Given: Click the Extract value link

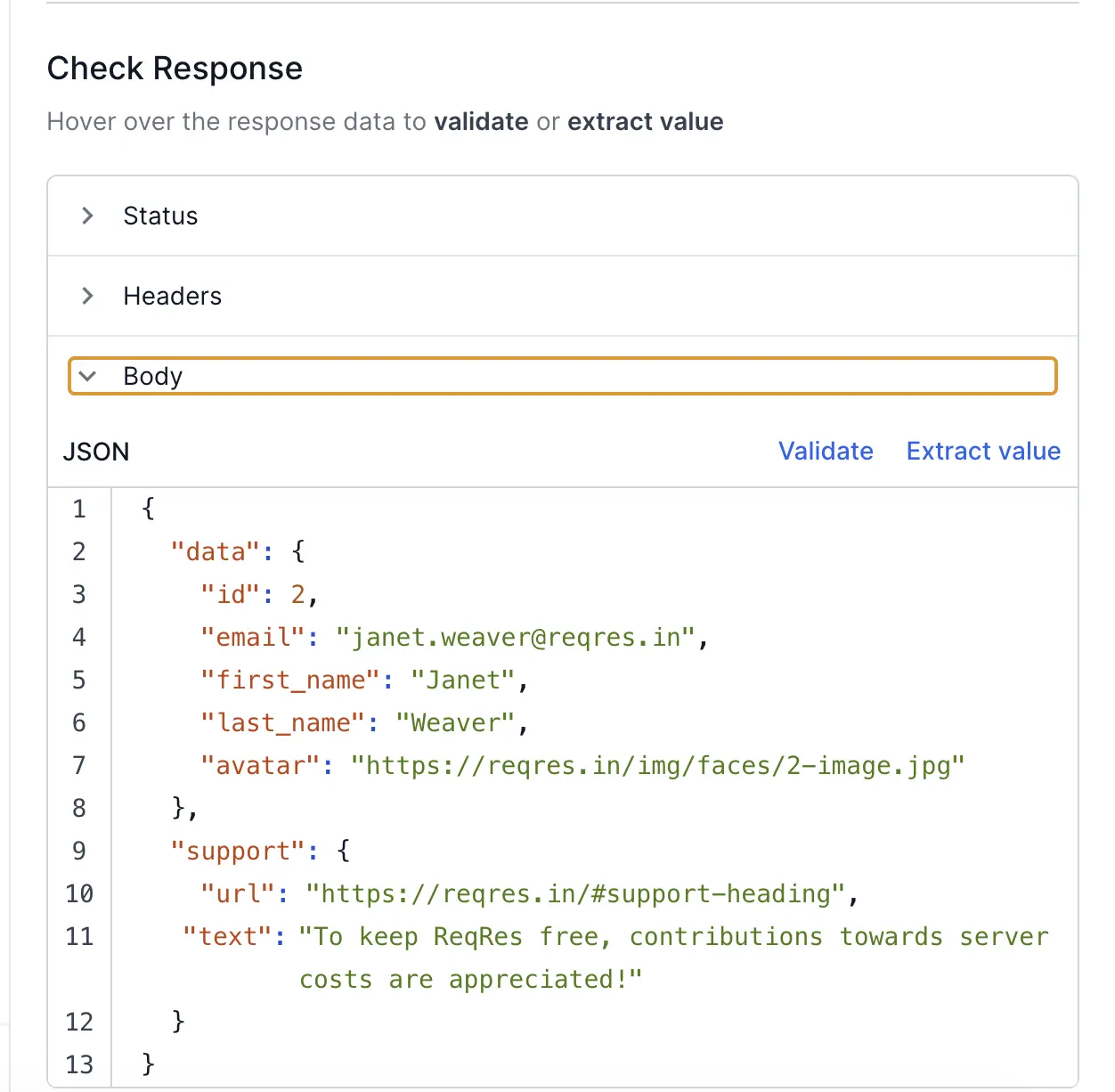Looking at the screenshot, I should [x=983, y=452].
